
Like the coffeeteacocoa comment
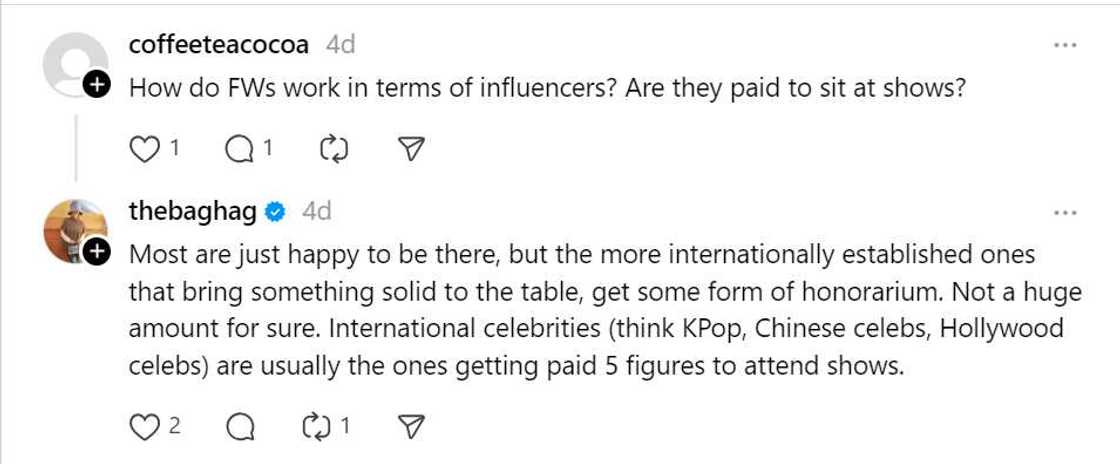[146, 149]
